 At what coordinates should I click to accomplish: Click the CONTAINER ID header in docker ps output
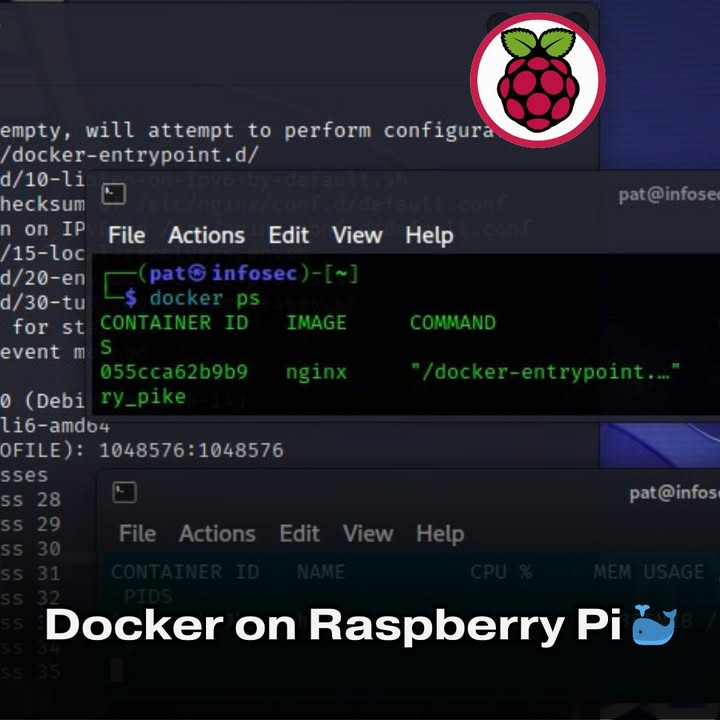click(x=174, y=323)
